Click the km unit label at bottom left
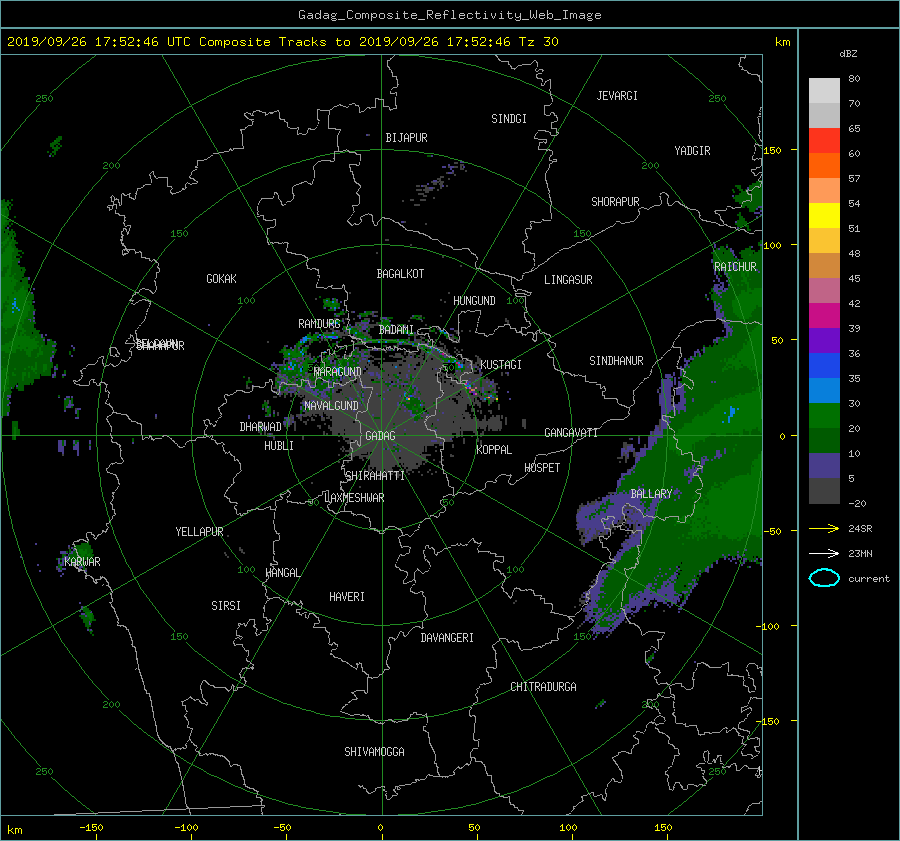This screenshot has height=841, width=900. click(x=14, y=830)
